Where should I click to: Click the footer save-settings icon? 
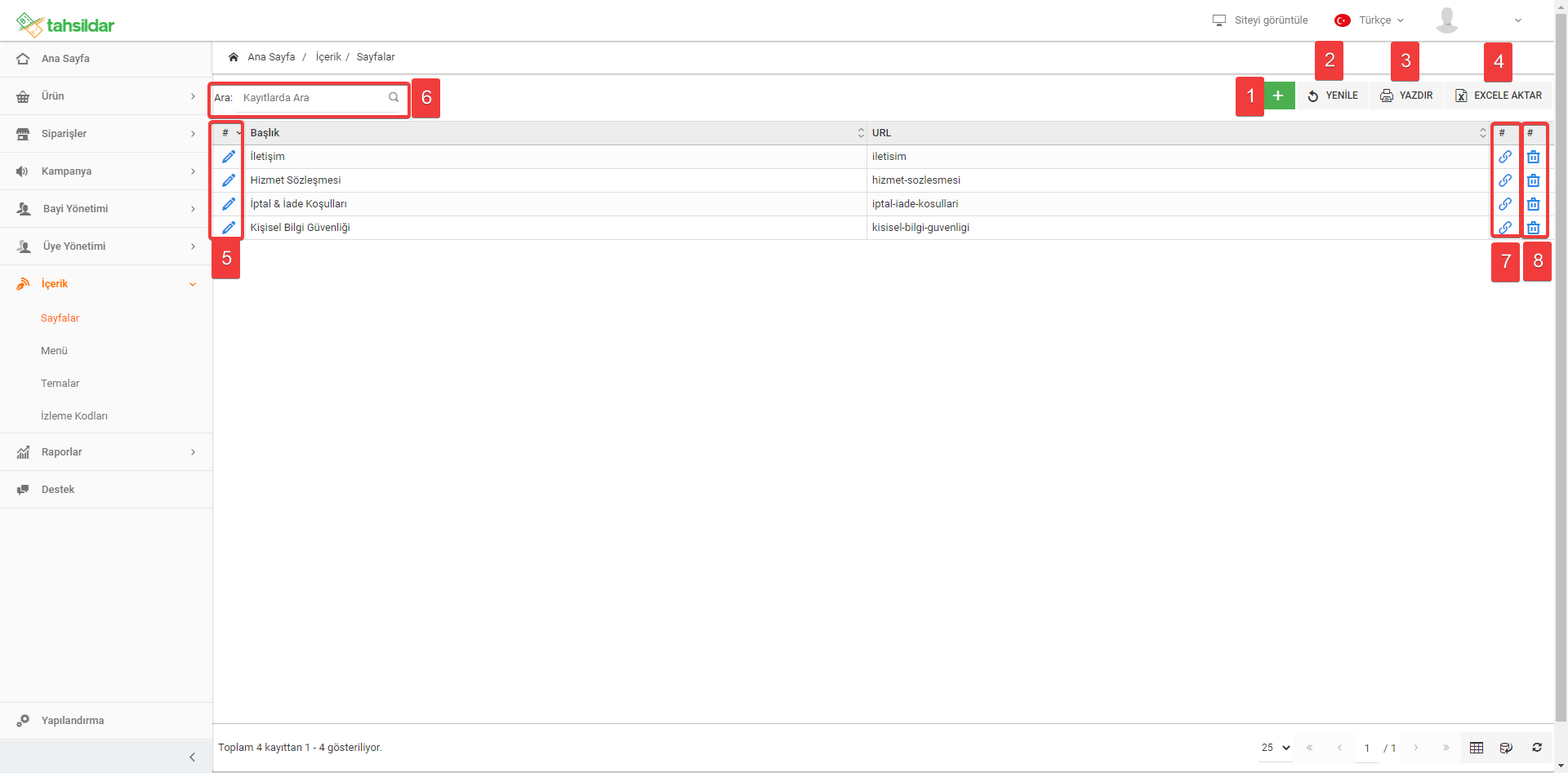click(1507, 748)
